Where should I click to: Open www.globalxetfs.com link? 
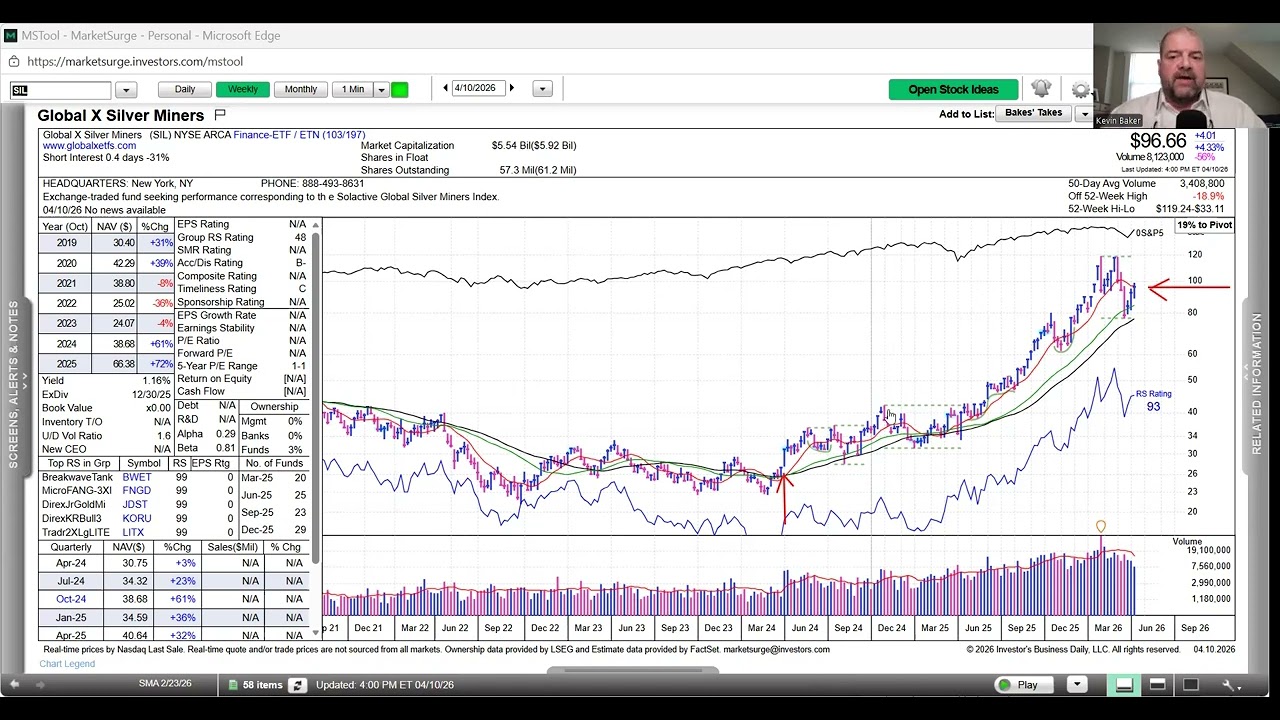click(x=89, y=146)
